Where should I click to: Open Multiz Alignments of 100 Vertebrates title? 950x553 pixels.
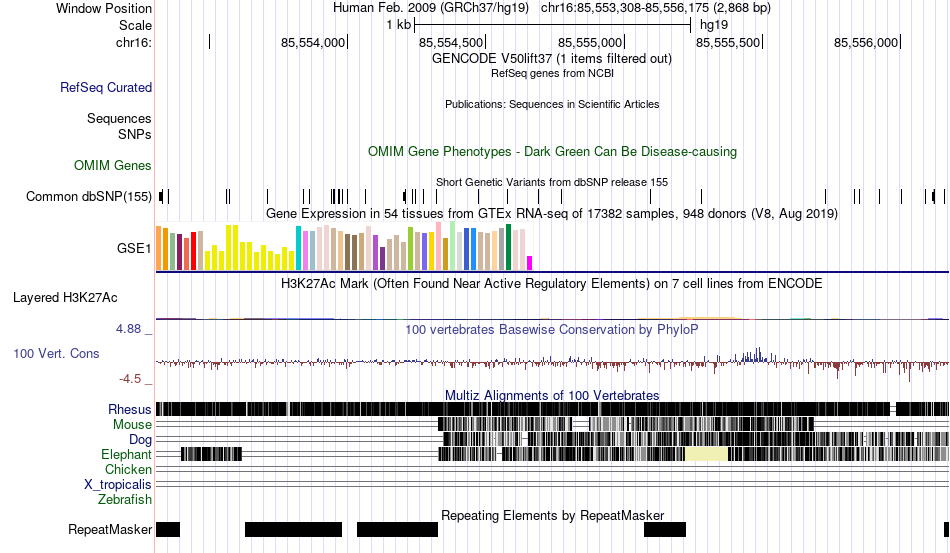[x=552, y=396]
